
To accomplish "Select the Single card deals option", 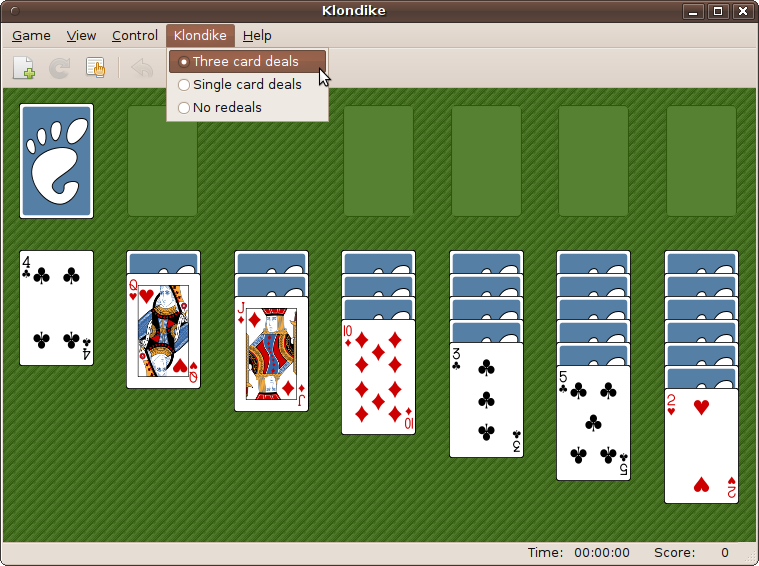I will (x=247, y=85).
